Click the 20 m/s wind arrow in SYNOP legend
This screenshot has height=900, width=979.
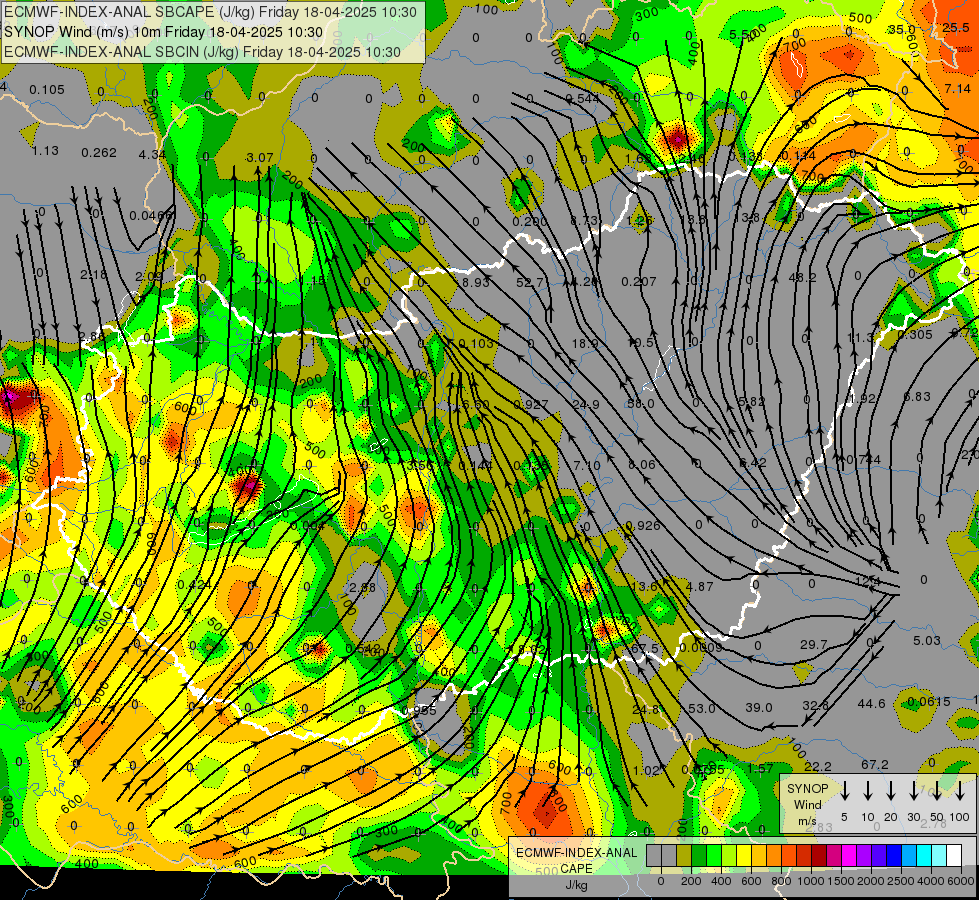tap(891, 791)
